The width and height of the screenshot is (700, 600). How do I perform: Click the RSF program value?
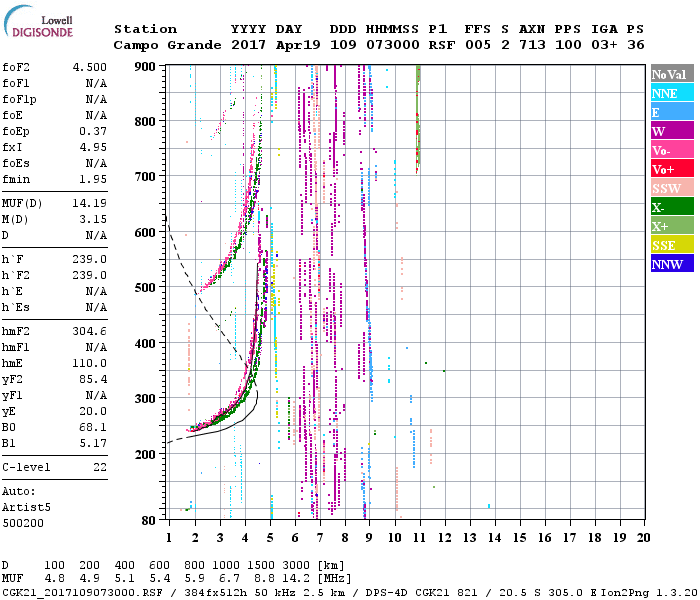pos(442,45)
